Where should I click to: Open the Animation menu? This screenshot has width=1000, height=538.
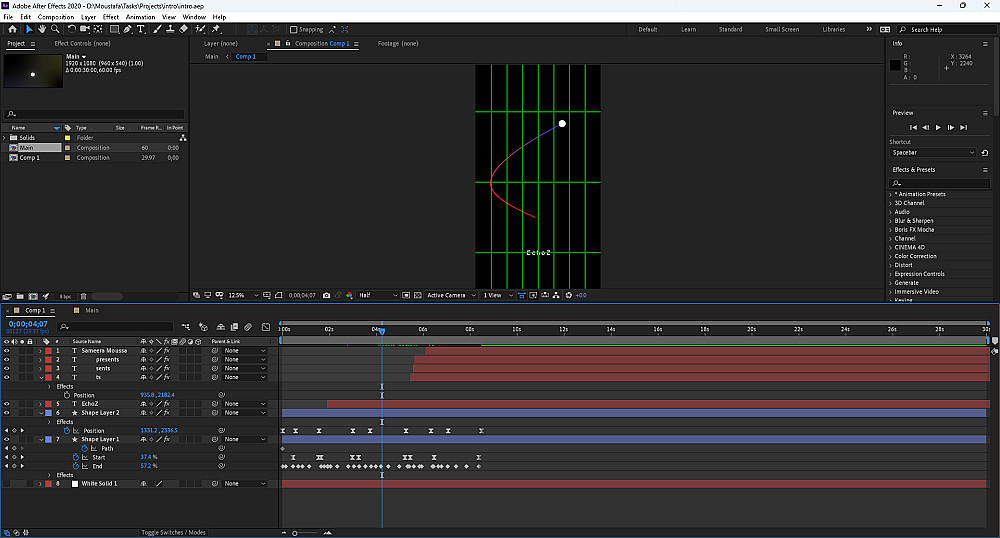point(139,17)
